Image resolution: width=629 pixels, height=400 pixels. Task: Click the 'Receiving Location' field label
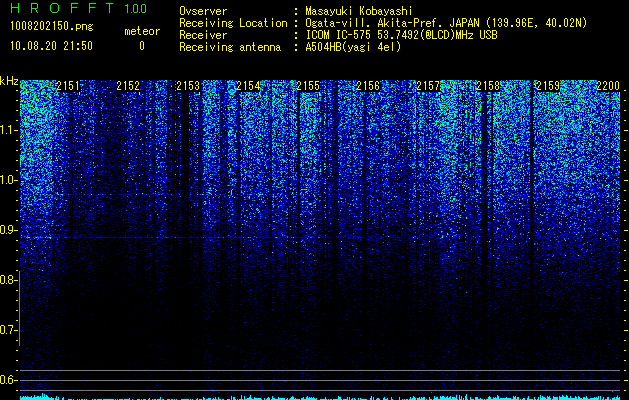pos(233,23)
